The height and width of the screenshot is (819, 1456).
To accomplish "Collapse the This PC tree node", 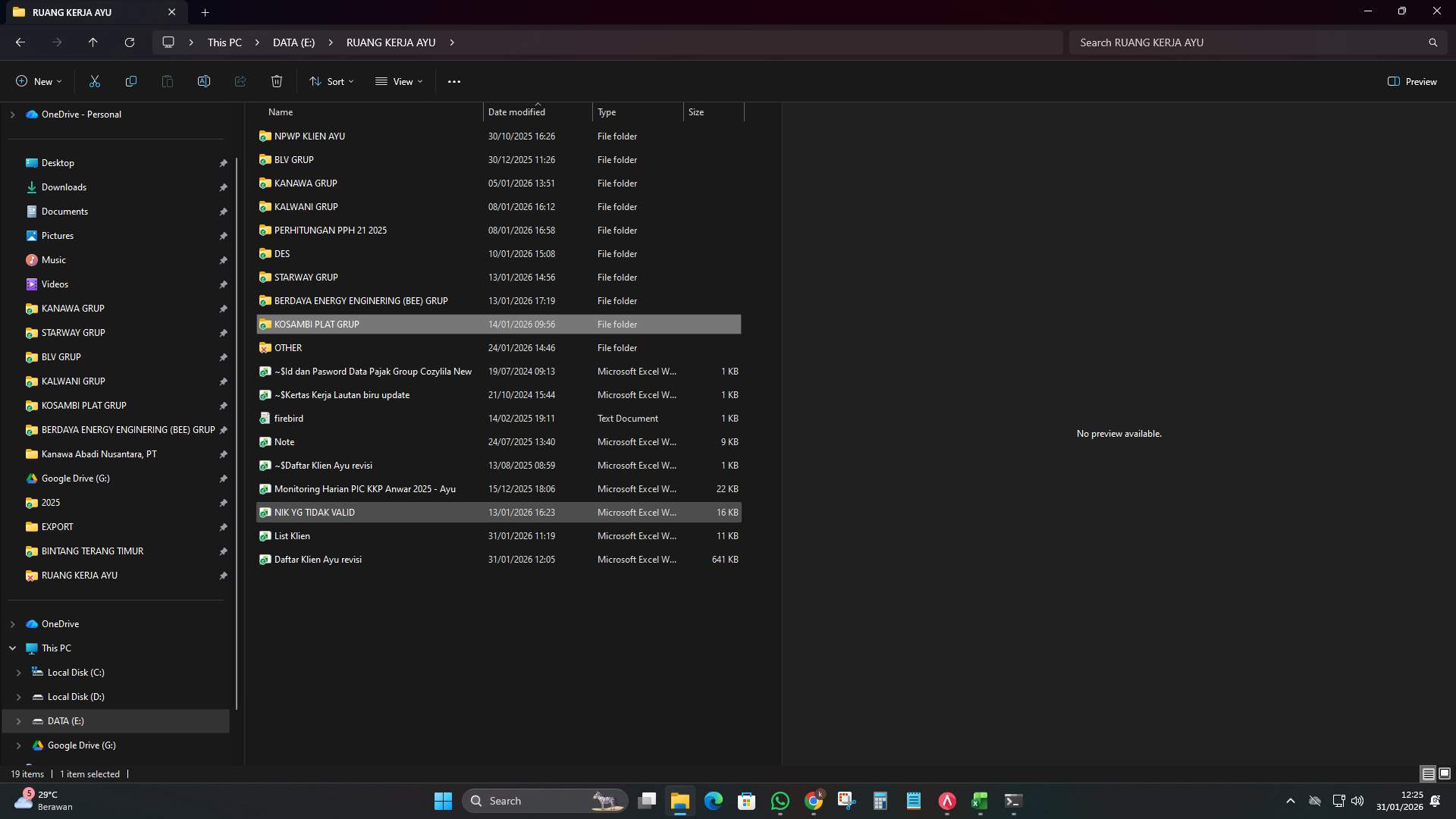I will pyautogui.click(x=11, y=648).
